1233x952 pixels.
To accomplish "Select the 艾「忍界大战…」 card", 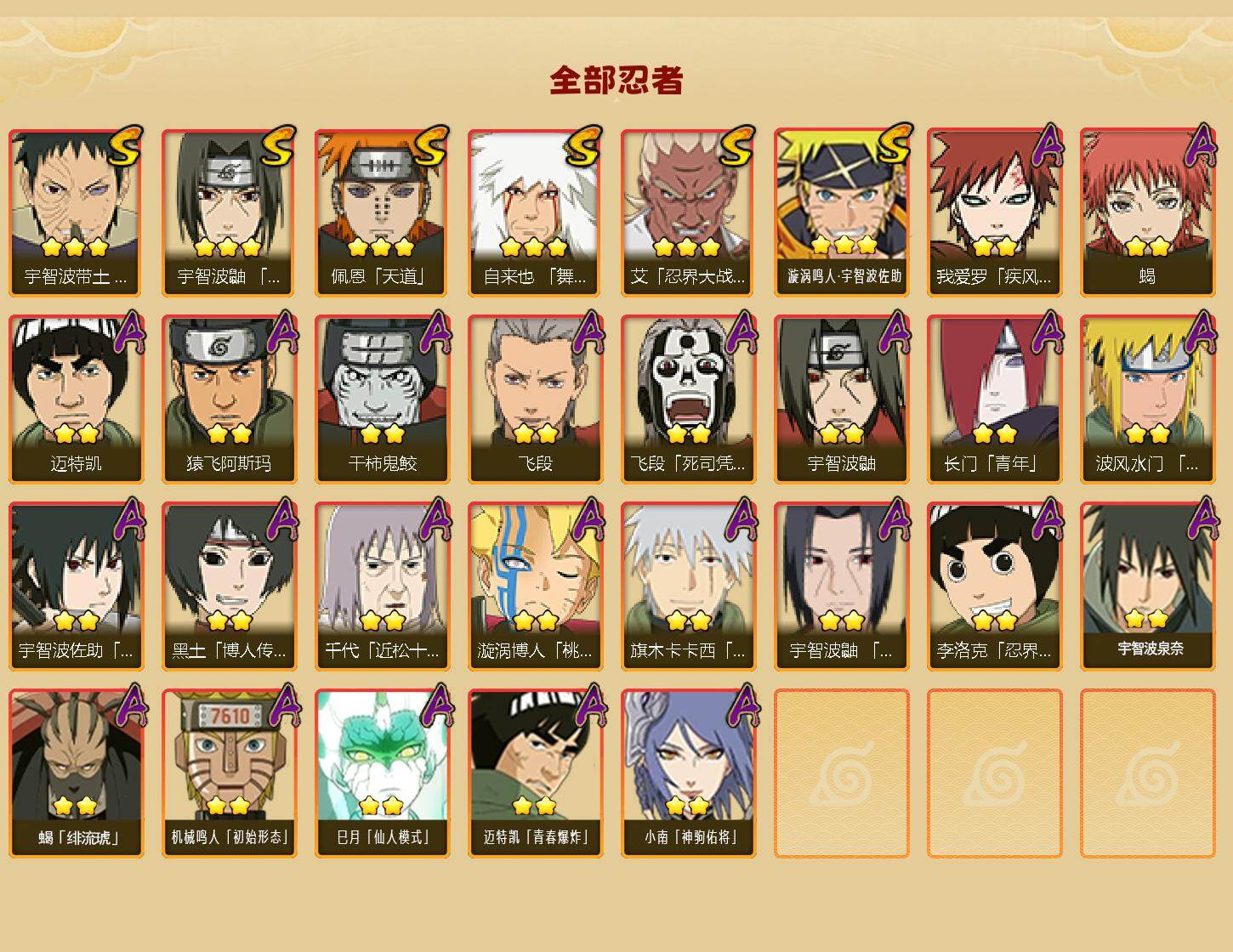I will click(688, 212).
